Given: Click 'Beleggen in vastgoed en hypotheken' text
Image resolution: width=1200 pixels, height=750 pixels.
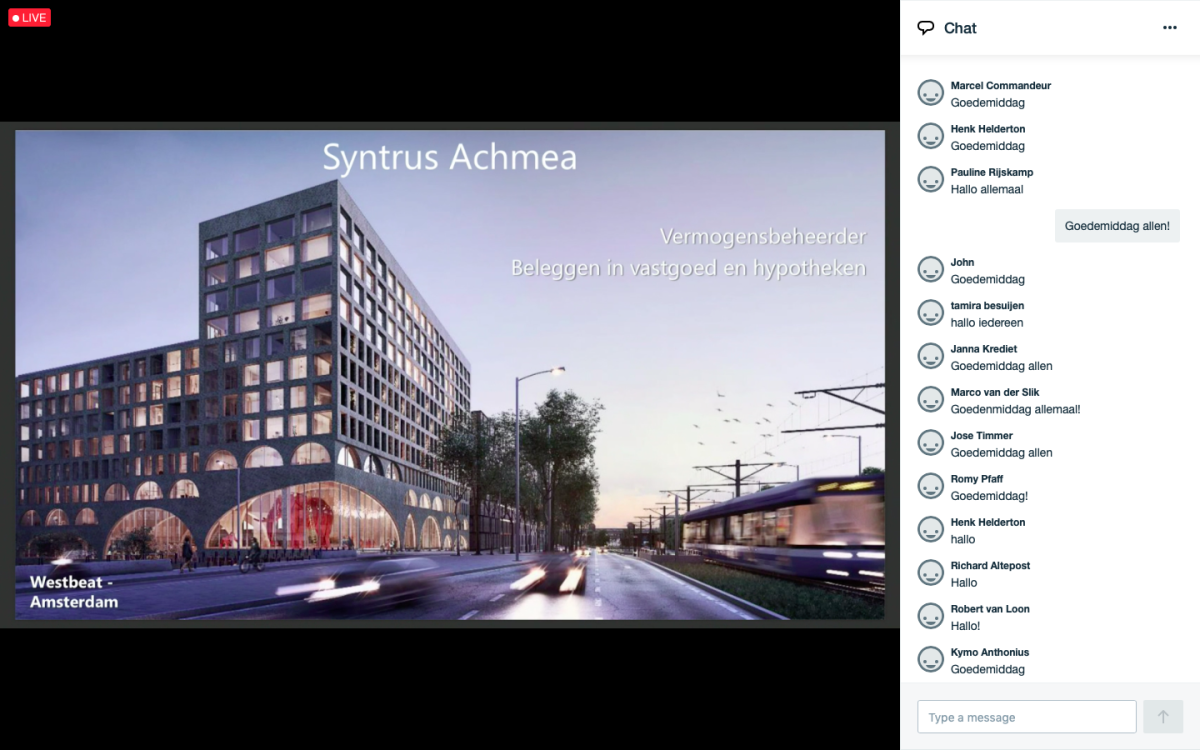Looking at the screenshot, I should tap(688, 268).
